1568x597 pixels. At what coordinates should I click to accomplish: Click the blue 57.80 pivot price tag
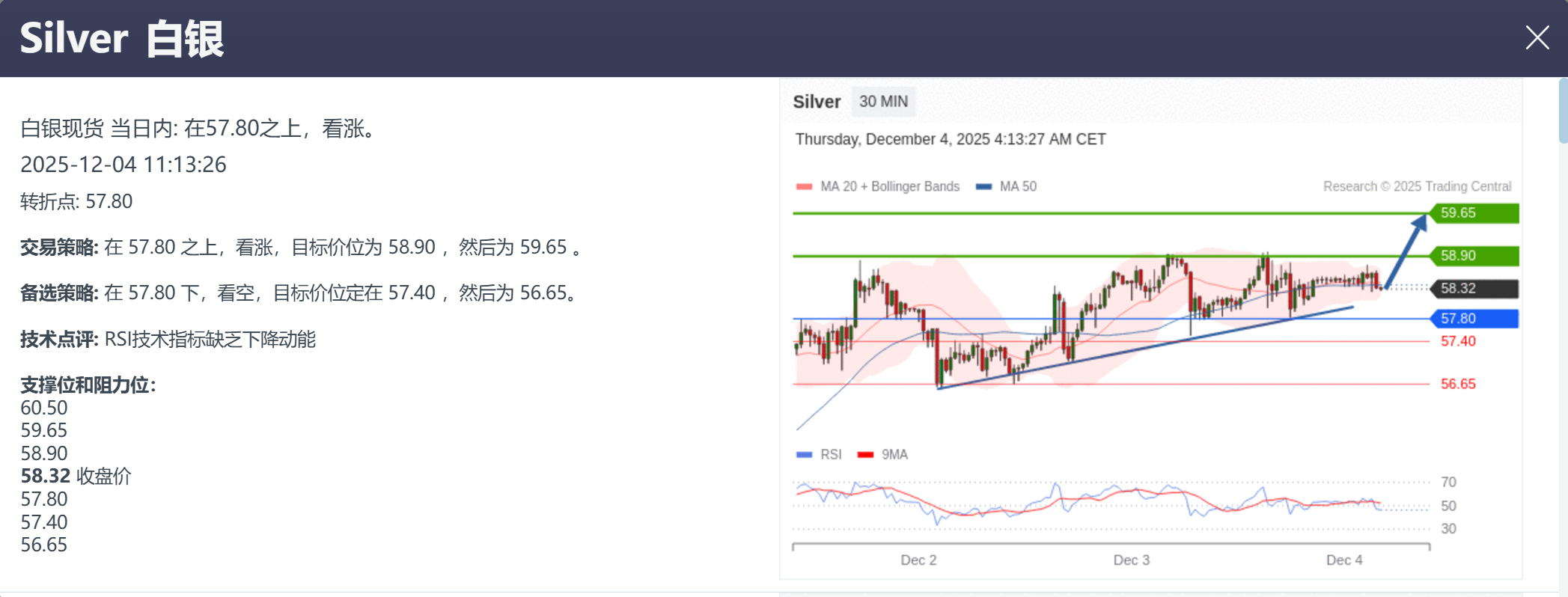[x=1473, y=319]
